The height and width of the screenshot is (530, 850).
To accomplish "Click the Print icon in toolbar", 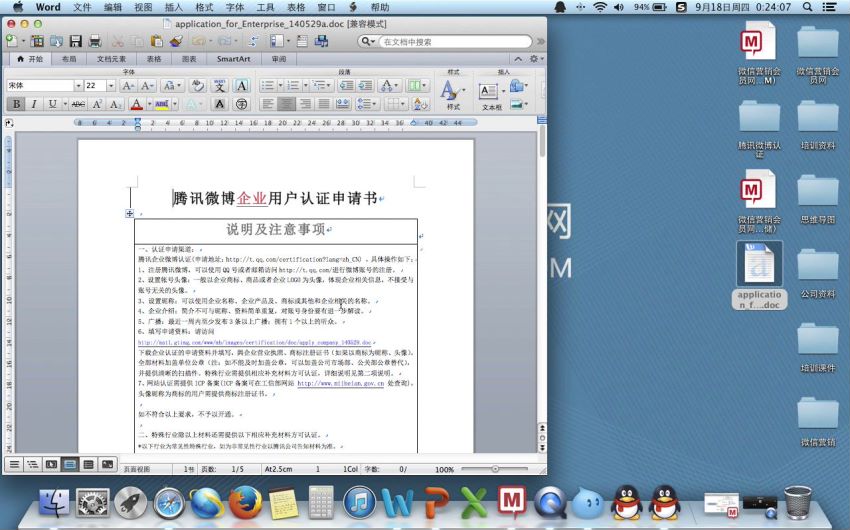I will point(95,41).
